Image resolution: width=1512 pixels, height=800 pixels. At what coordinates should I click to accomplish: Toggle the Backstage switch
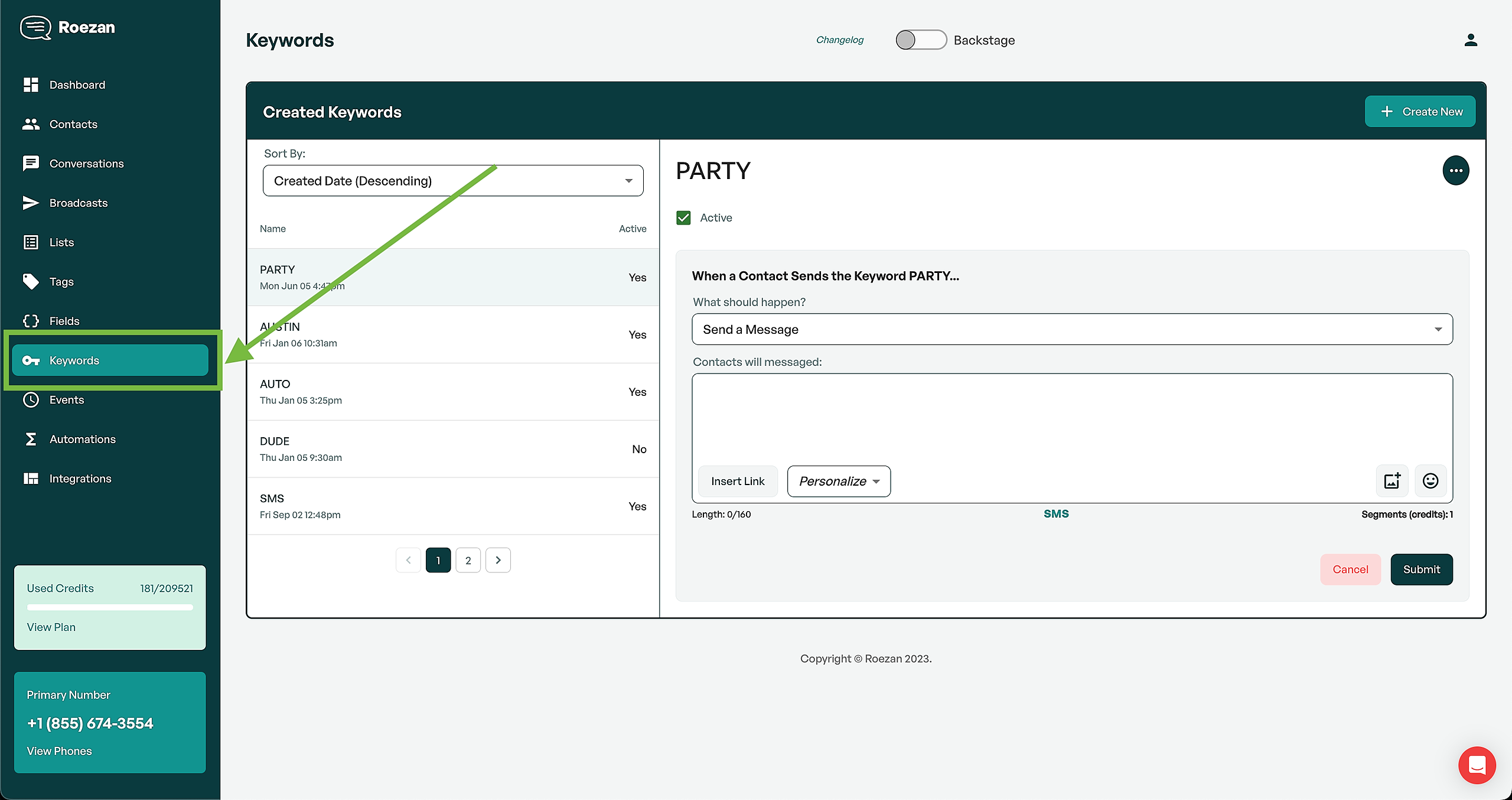(920, 40)
